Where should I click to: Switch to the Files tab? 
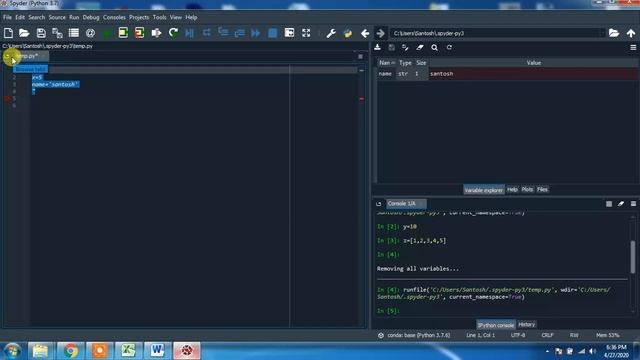click(x=542, y=189)
